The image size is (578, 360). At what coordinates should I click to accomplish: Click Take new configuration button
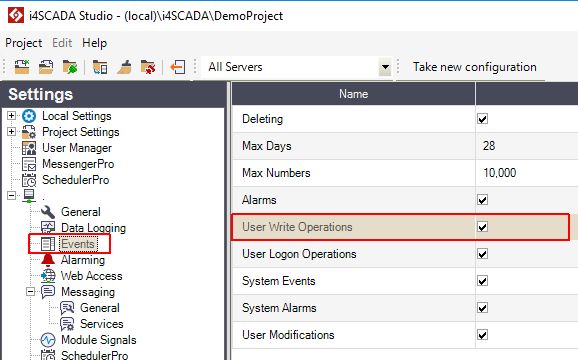474,67
